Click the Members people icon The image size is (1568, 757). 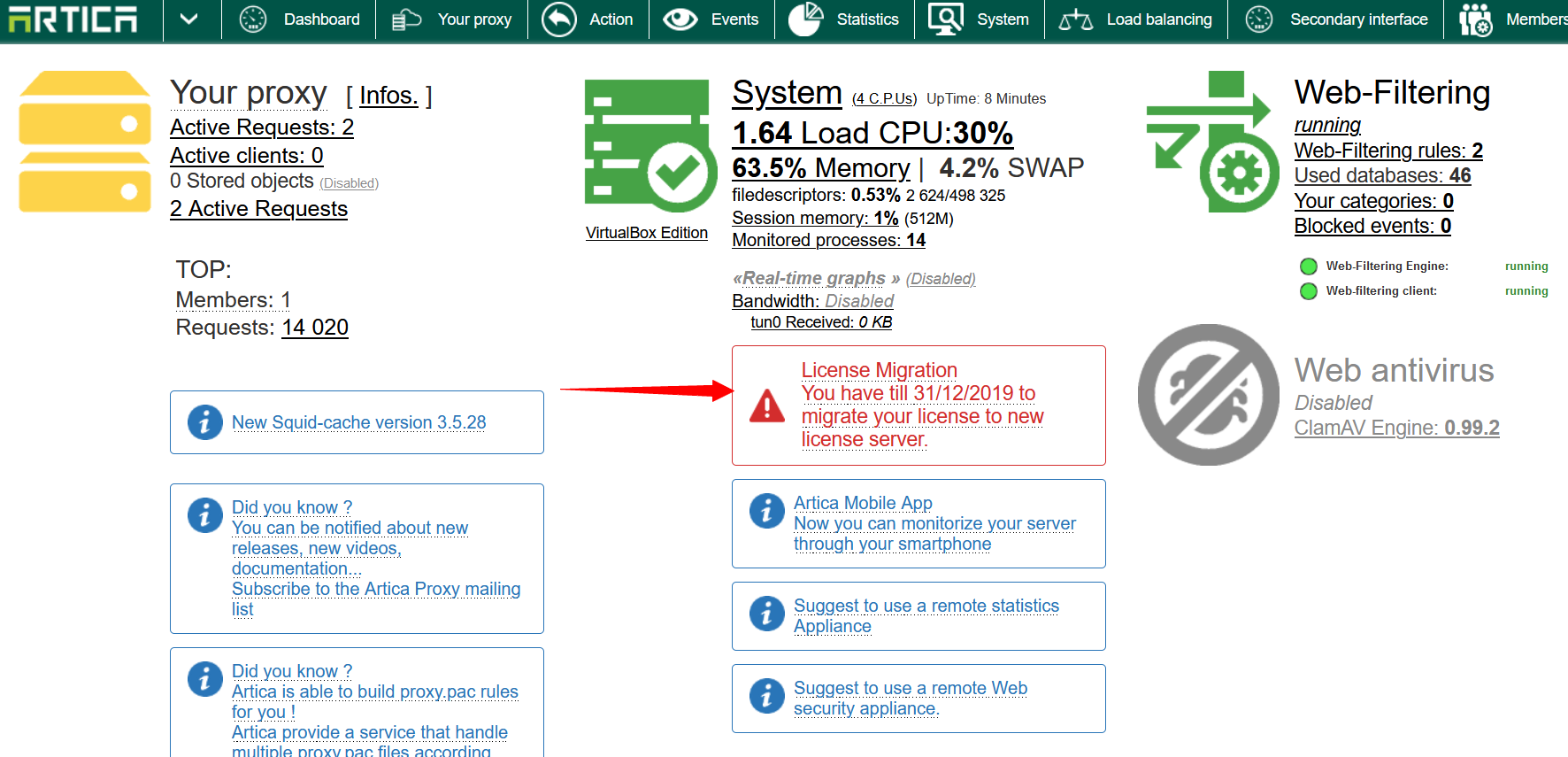(1476, 19)
